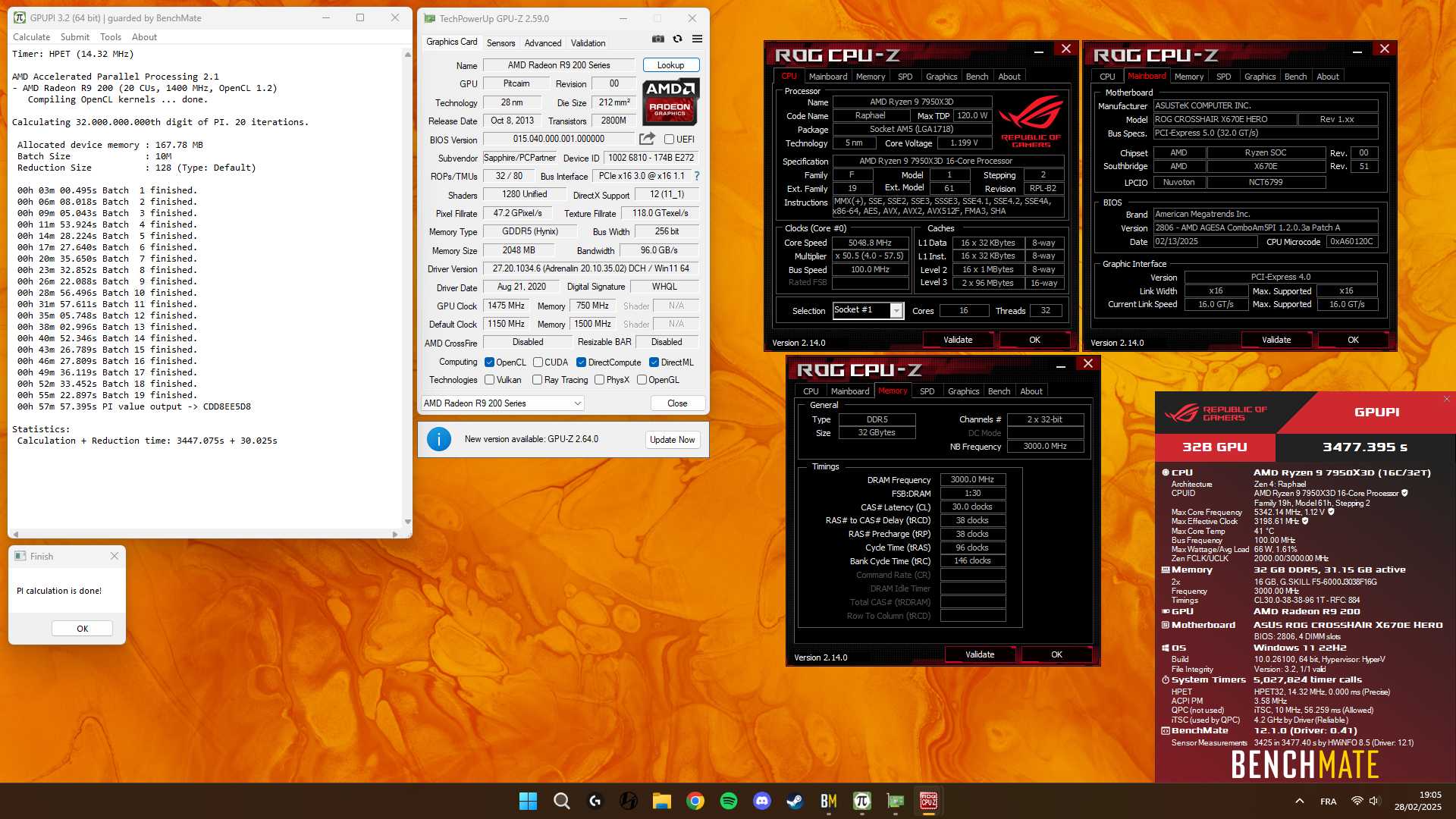Click Update Now for GPU-Z 2.64.0
1456x819 pixels.
click(672, 440)
